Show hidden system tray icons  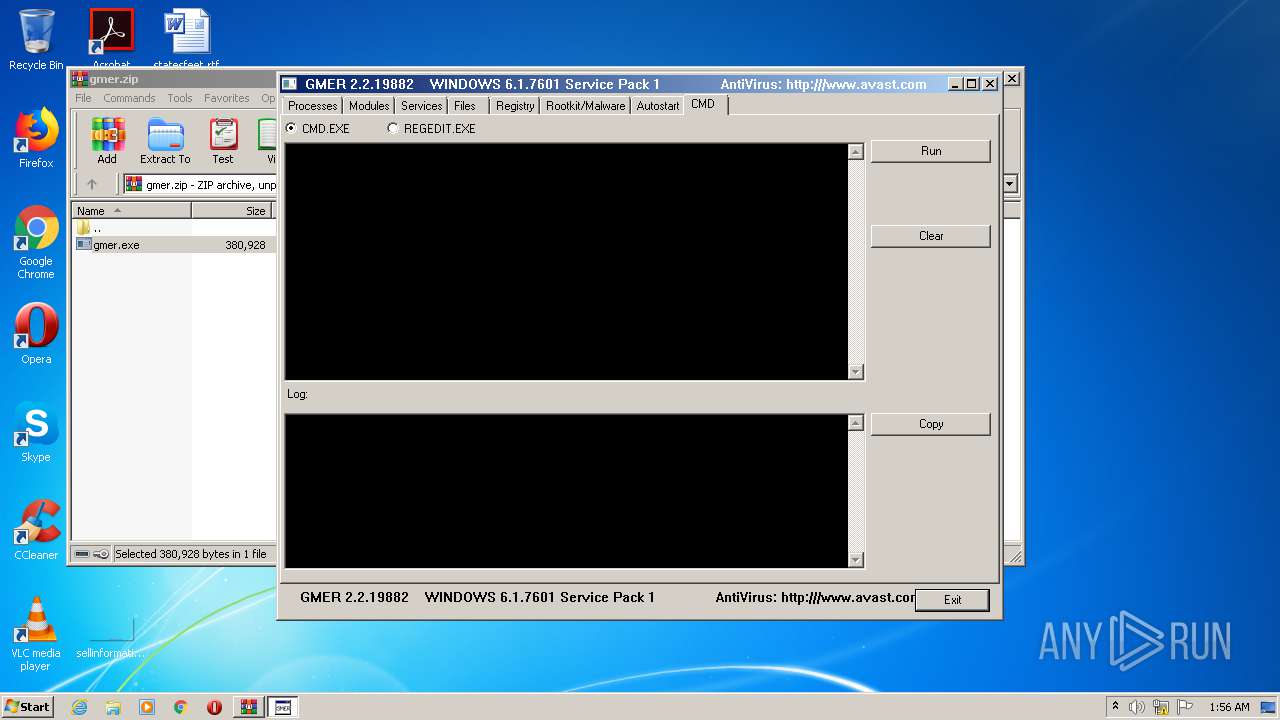1115,707
